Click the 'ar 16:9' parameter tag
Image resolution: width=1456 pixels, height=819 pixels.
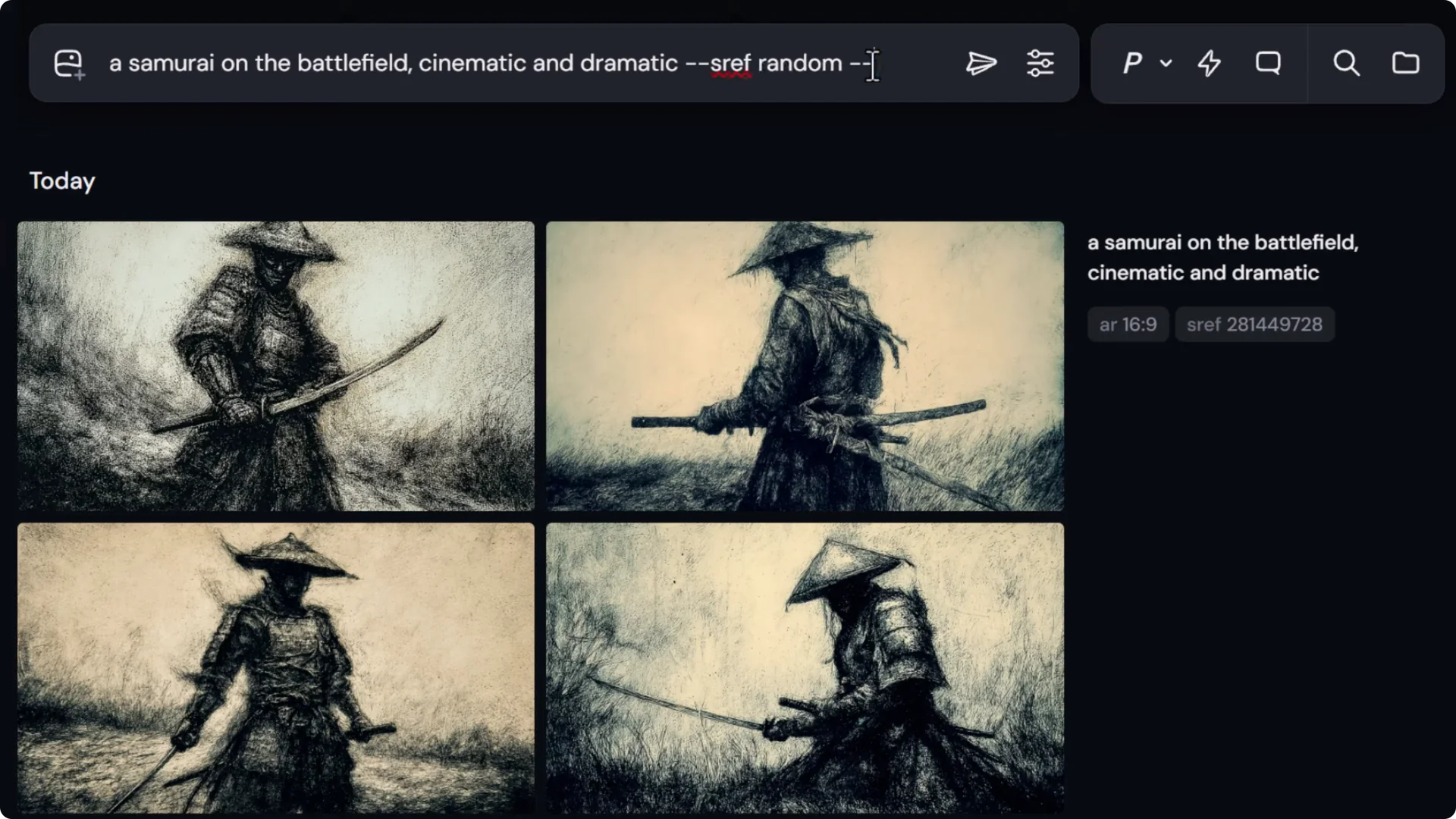click(1128, 325)
